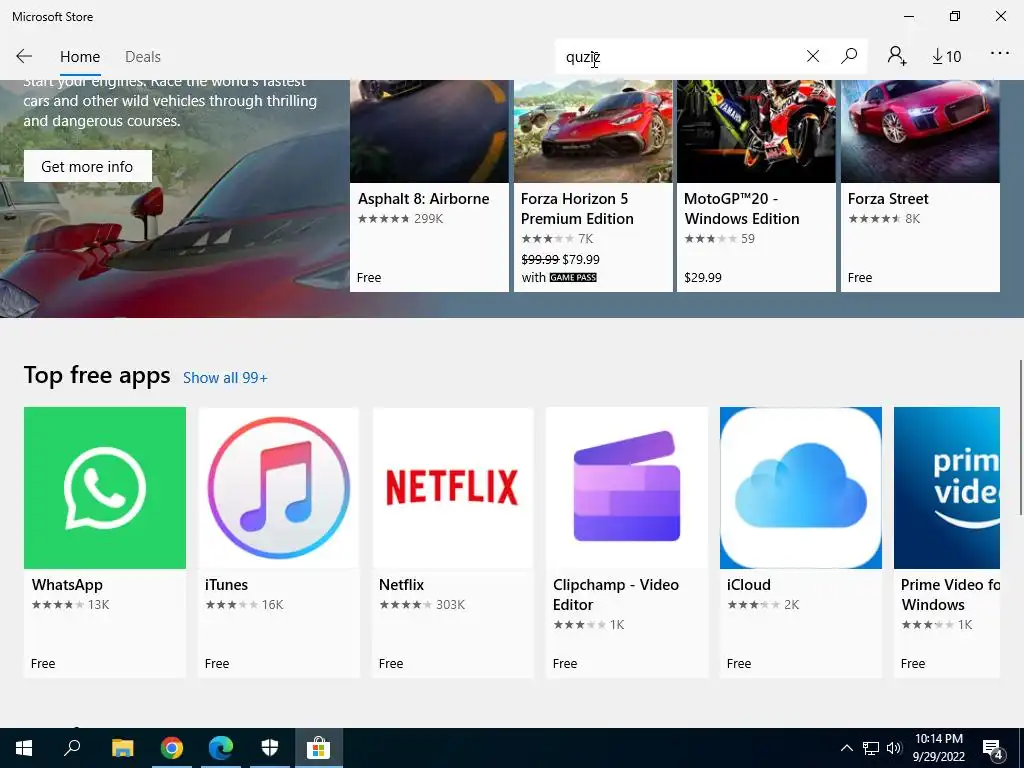
Task: Open Forza Horizon 5 thumbnail image
Action: point(593,131)
